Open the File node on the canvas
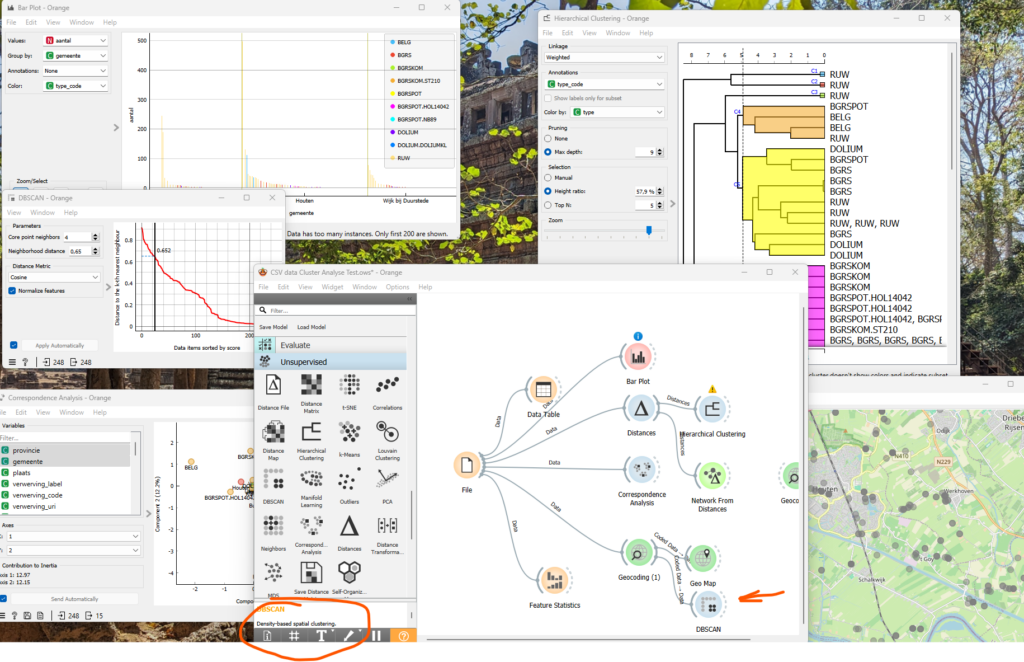 (467, 467)
